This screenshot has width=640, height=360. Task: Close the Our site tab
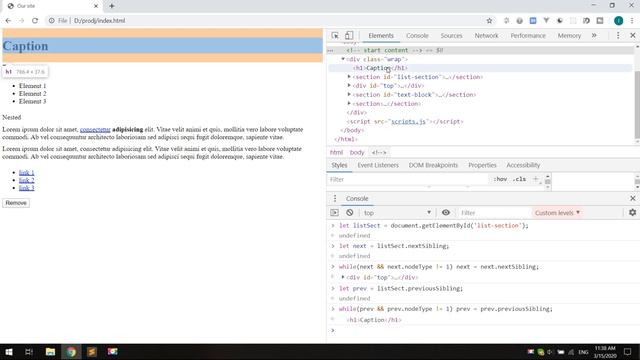96,6
